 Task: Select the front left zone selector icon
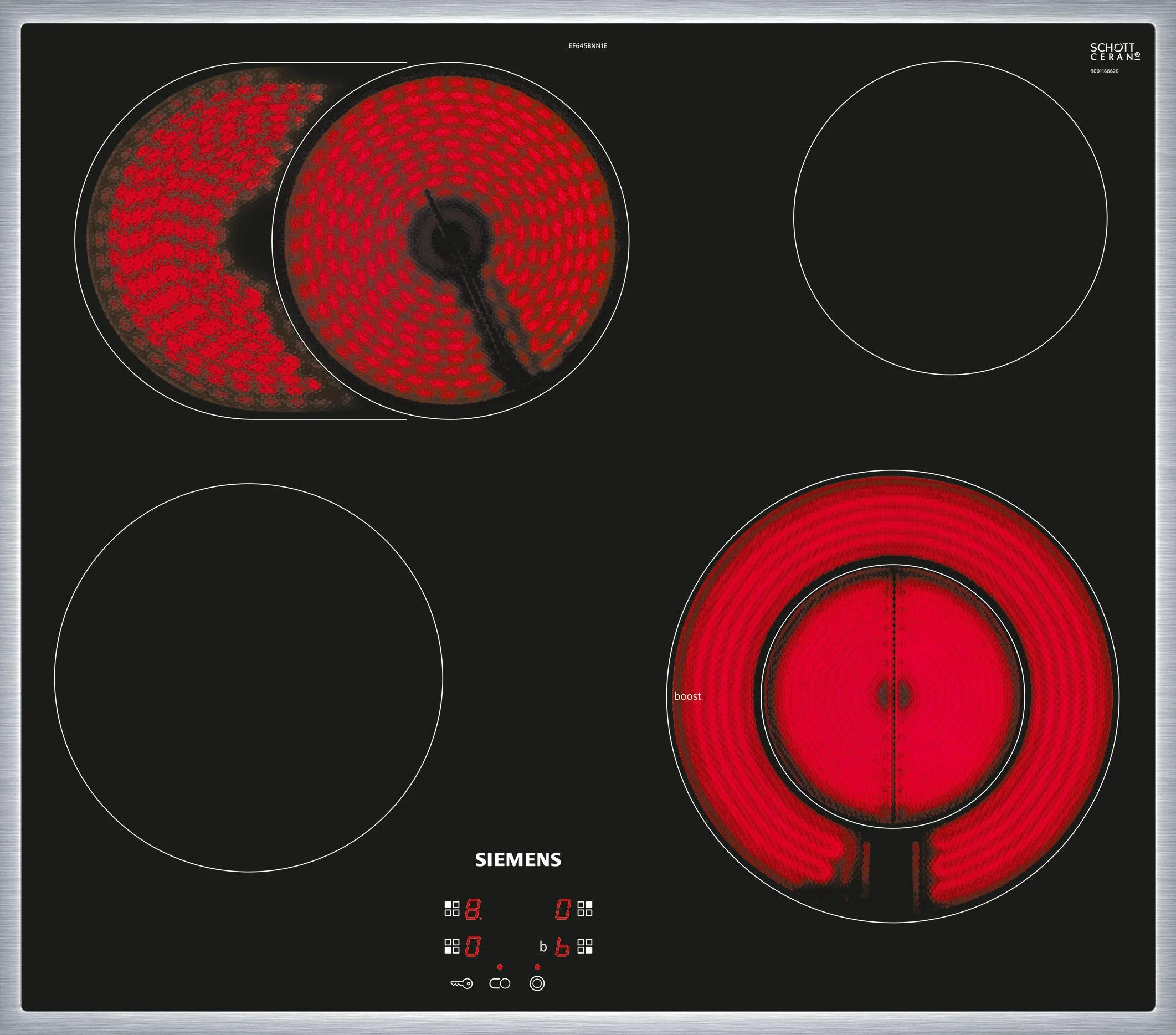(x=451, y=946)
